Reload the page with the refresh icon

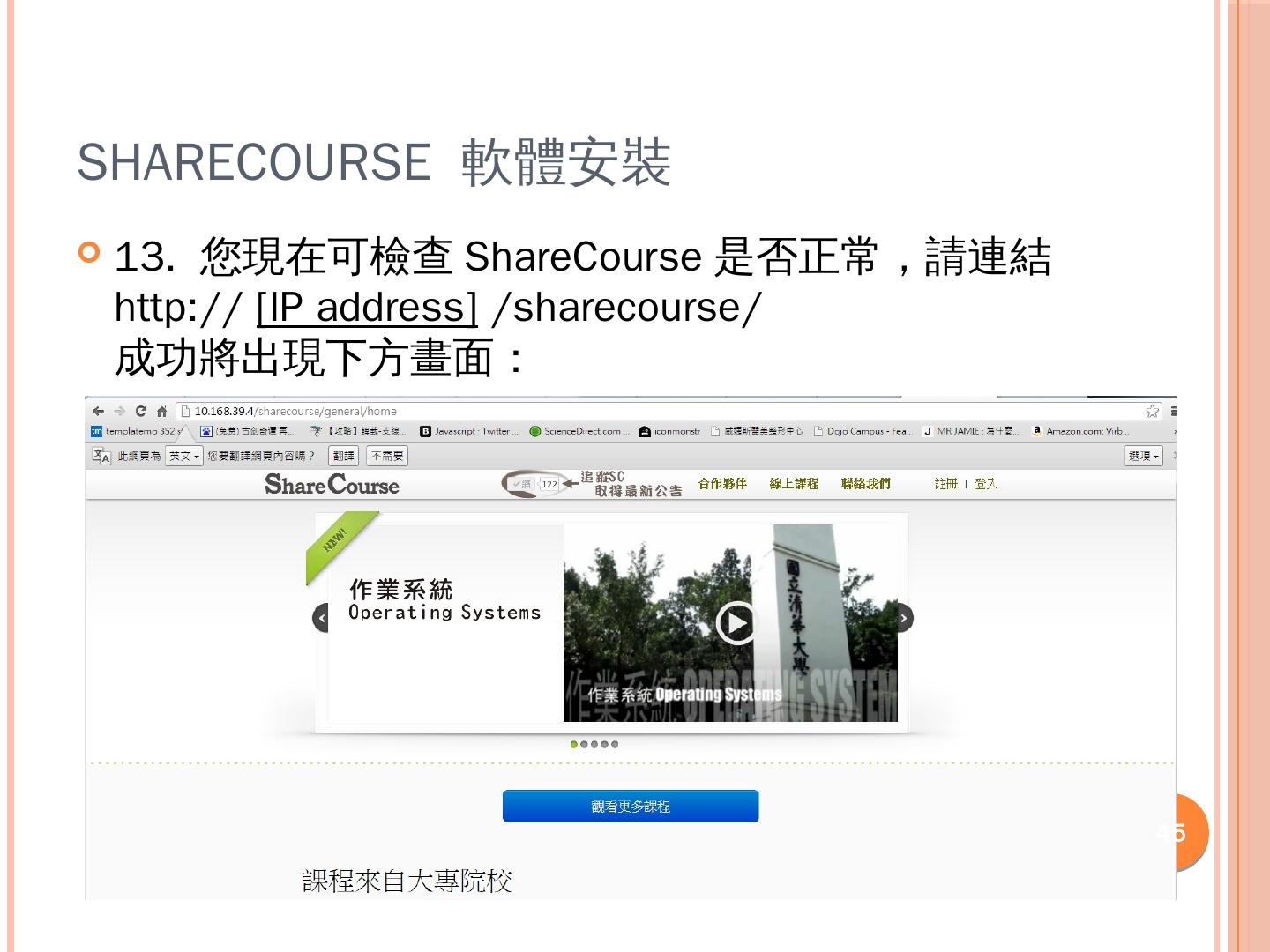140,412
